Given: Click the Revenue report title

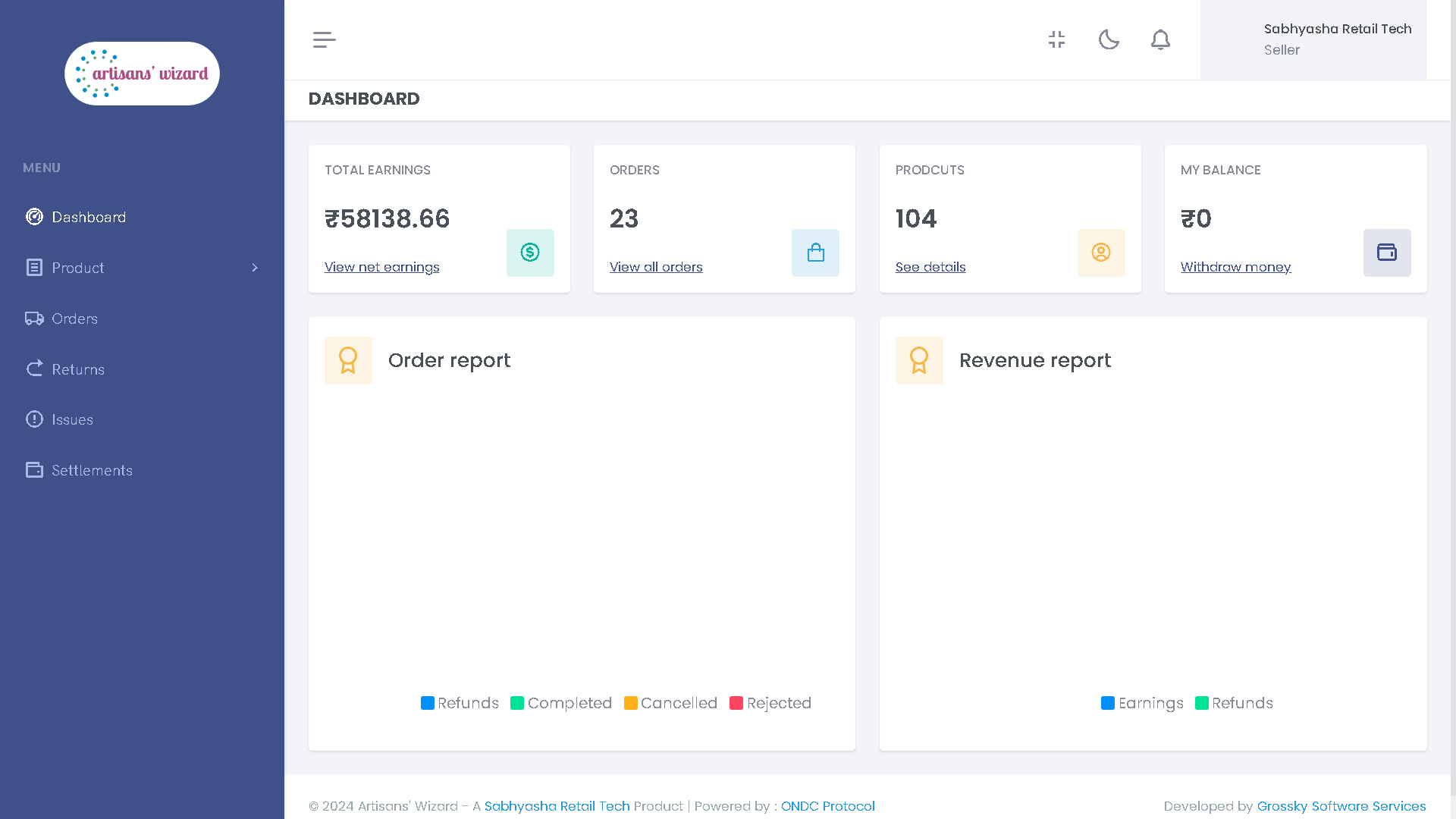Looking at the screenshot, I should click(1034, 360).
